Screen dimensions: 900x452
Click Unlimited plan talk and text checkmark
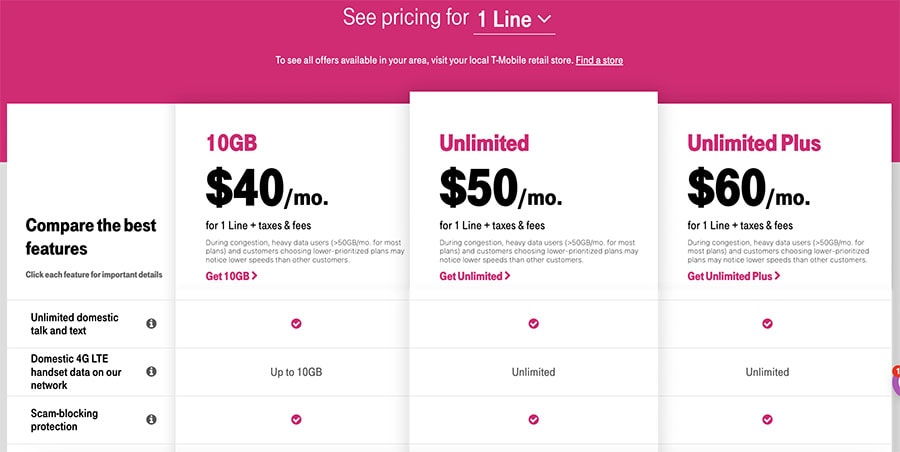pyautogui.click(x=534, y=324)
